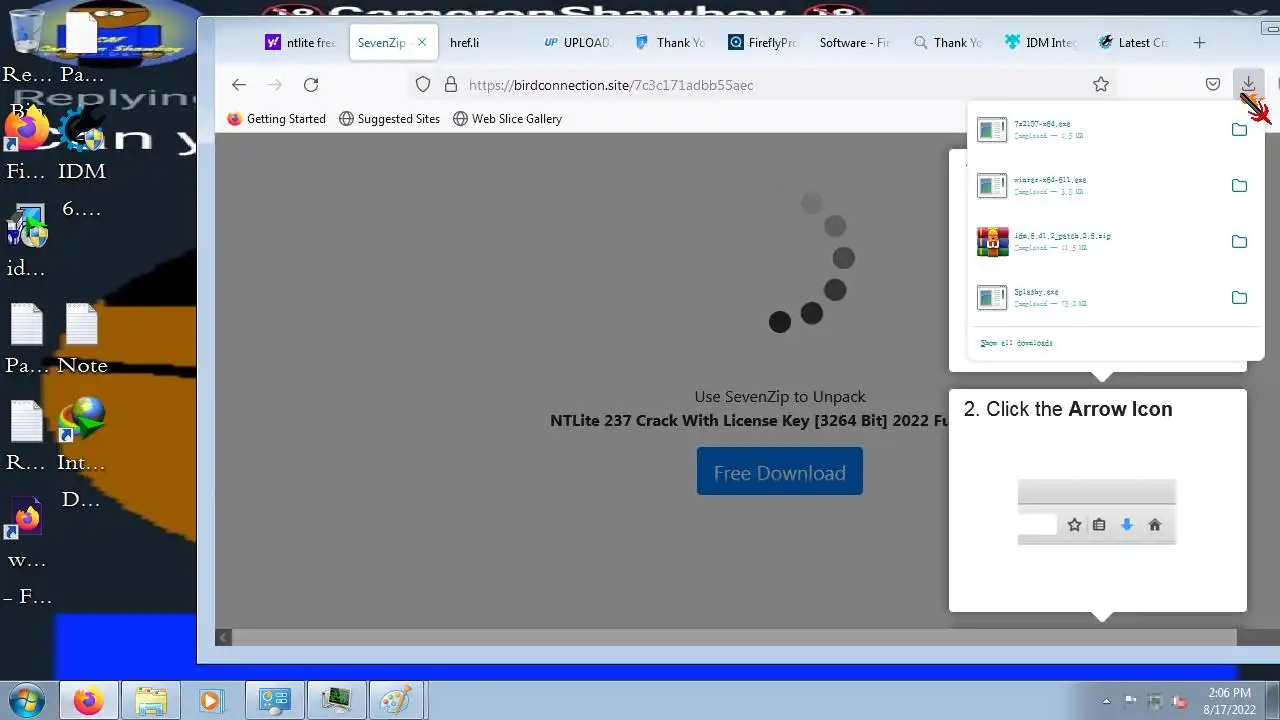Close the SevenZip tab
The image size is (1280, 720).
click(421, 43)
